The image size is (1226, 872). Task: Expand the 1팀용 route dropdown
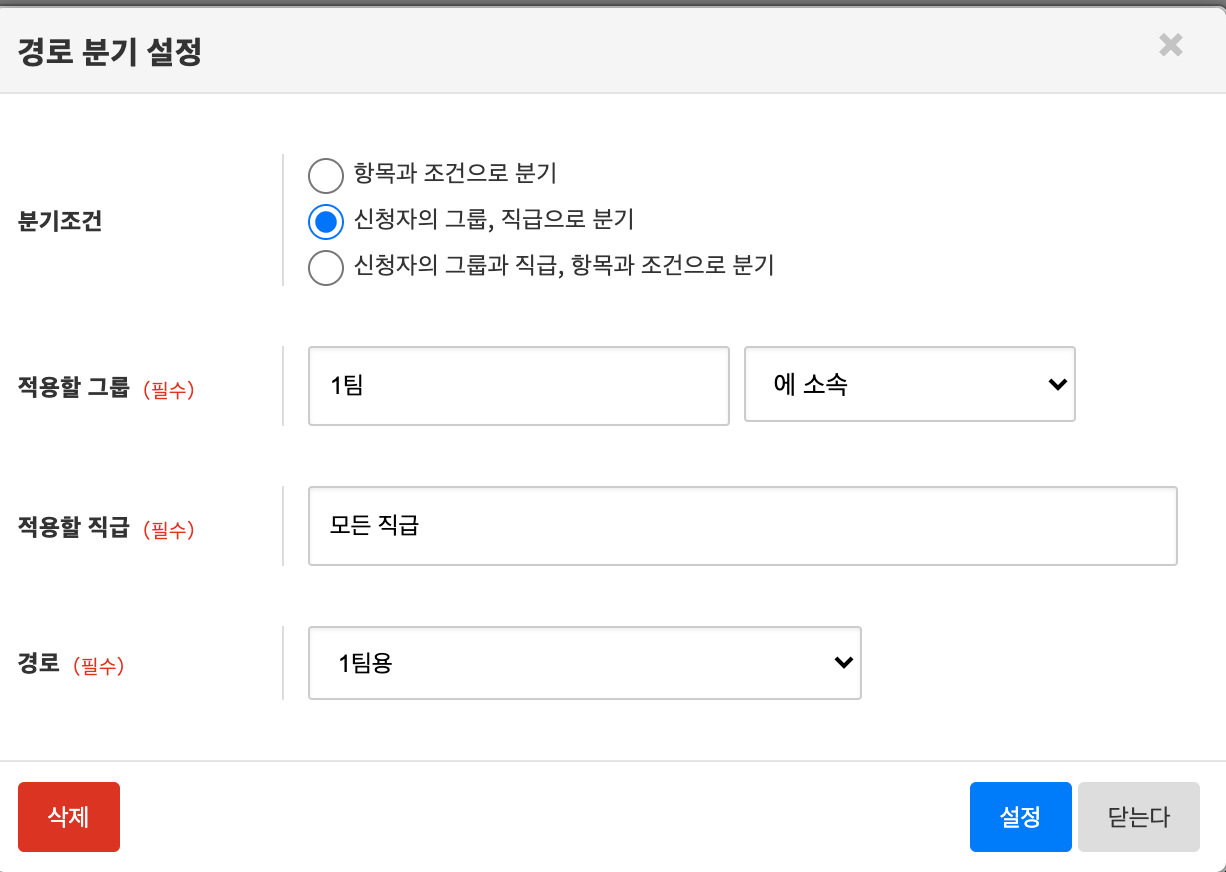click(584, 662)
